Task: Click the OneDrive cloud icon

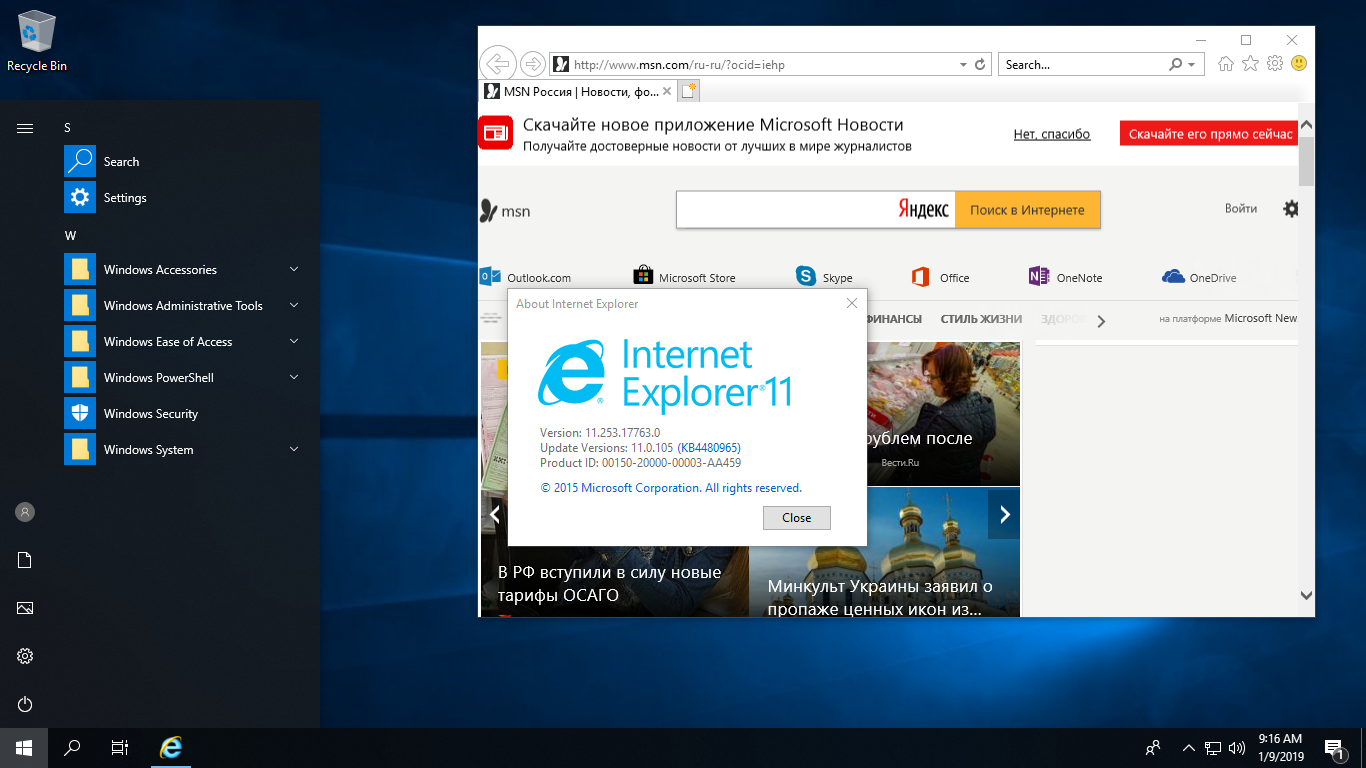Action: click(1173, 277)
